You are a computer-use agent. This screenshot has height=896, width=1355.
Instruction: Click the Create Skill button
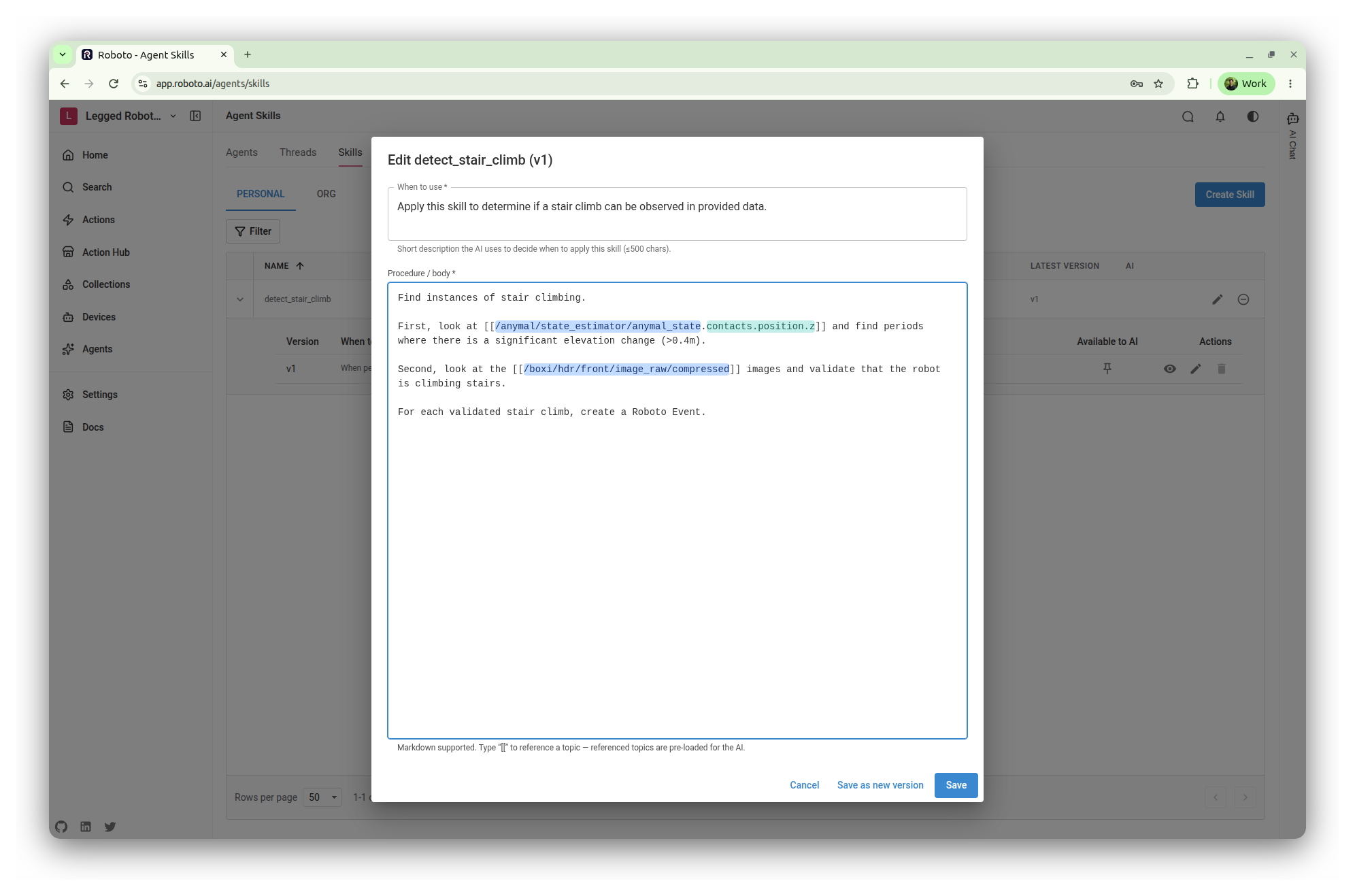pyautogui.click(x=1230, y=195)
